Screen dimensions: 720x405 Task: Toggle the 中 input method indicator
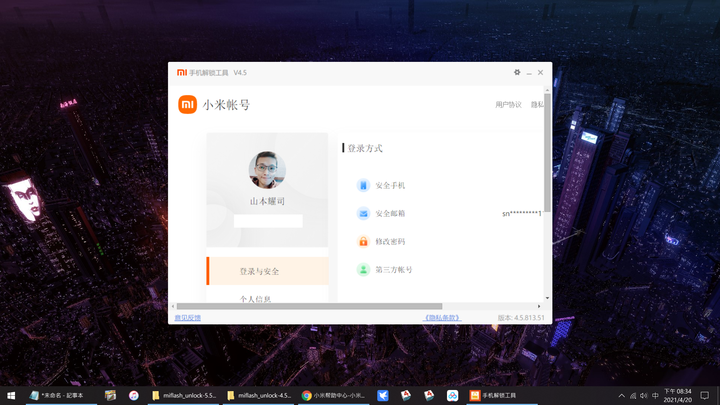pyautogui.click(x=655, y=395)
